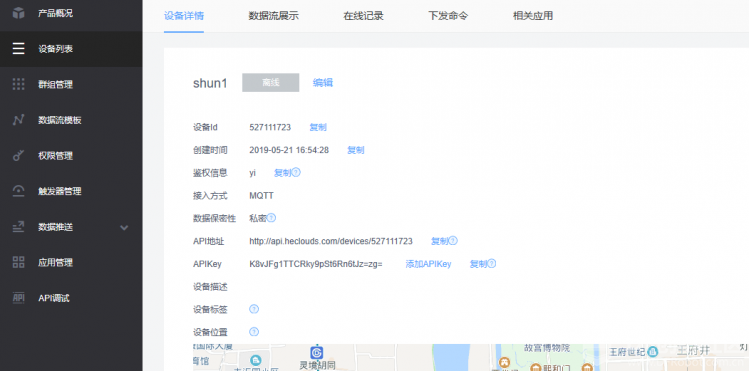Expand the 数据推送 submenu chevron
This screenshot has height=371, width=749.
pyautogui.click(x=124, y=227)
